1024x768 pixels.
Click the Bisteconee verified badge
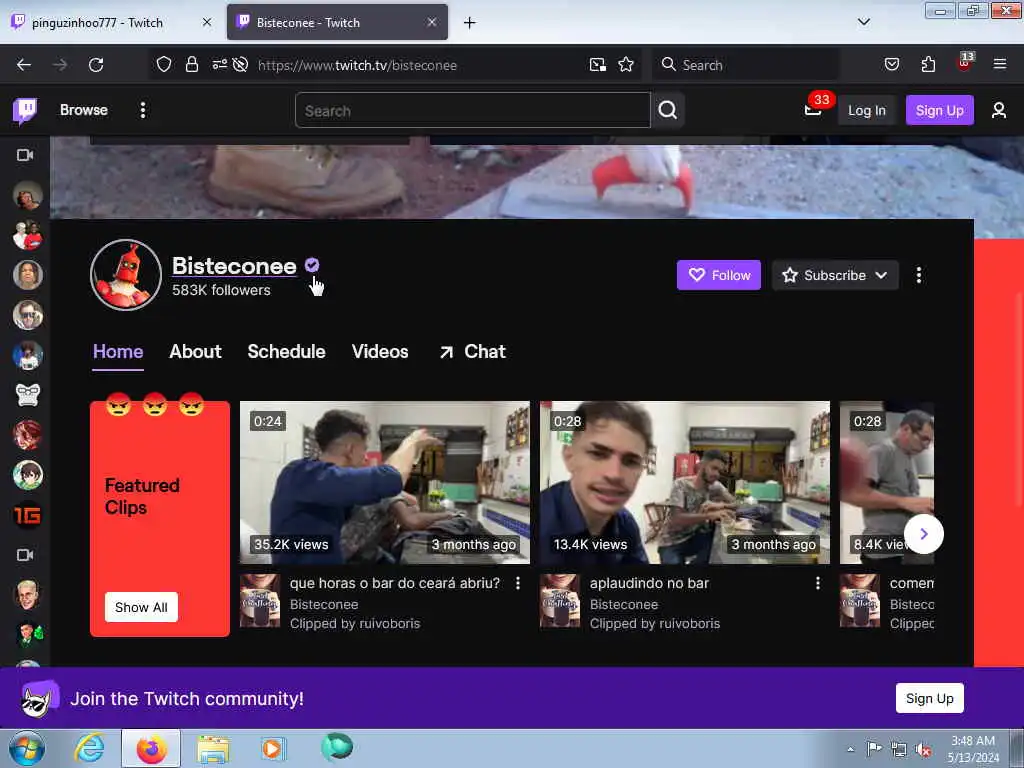click(312, 265)
